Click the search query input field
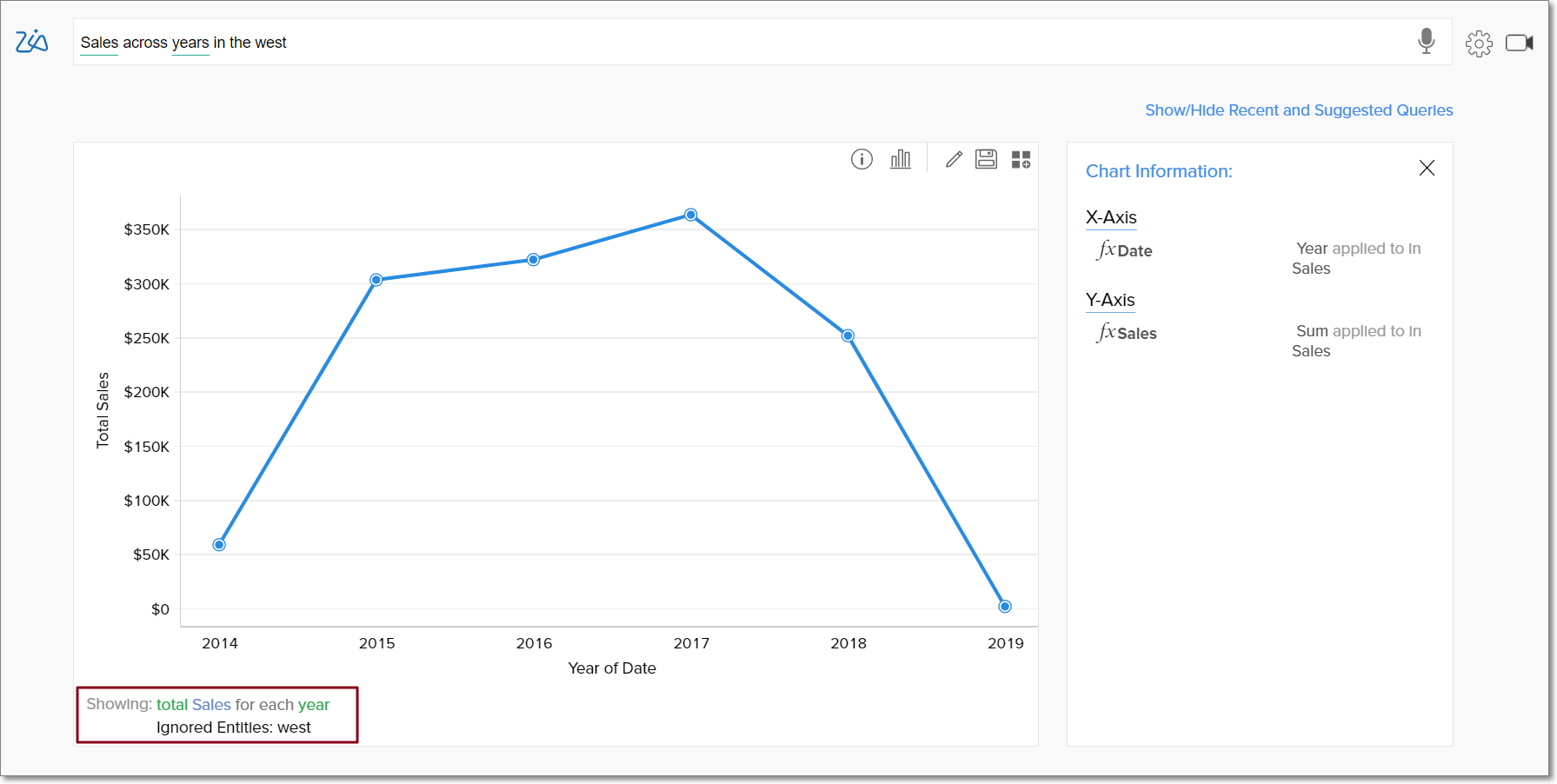Viewport: 1557px width, 784px height. (x=739, y=43)
